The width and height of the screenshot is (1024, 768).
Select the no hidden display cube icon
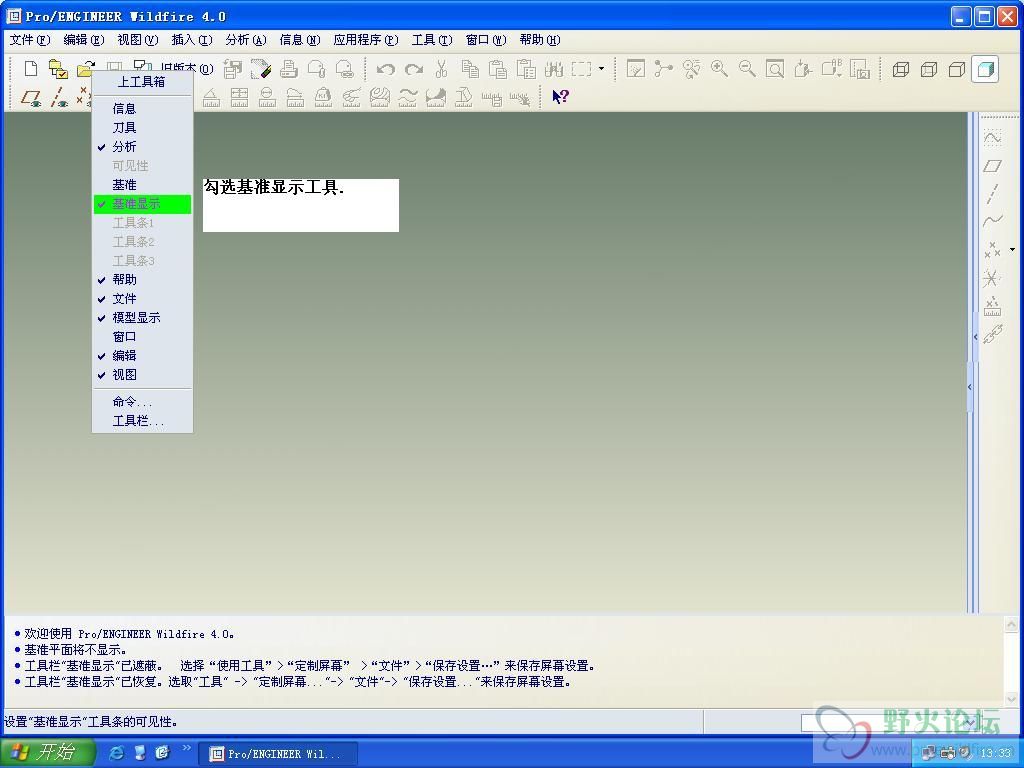(957, 69)
